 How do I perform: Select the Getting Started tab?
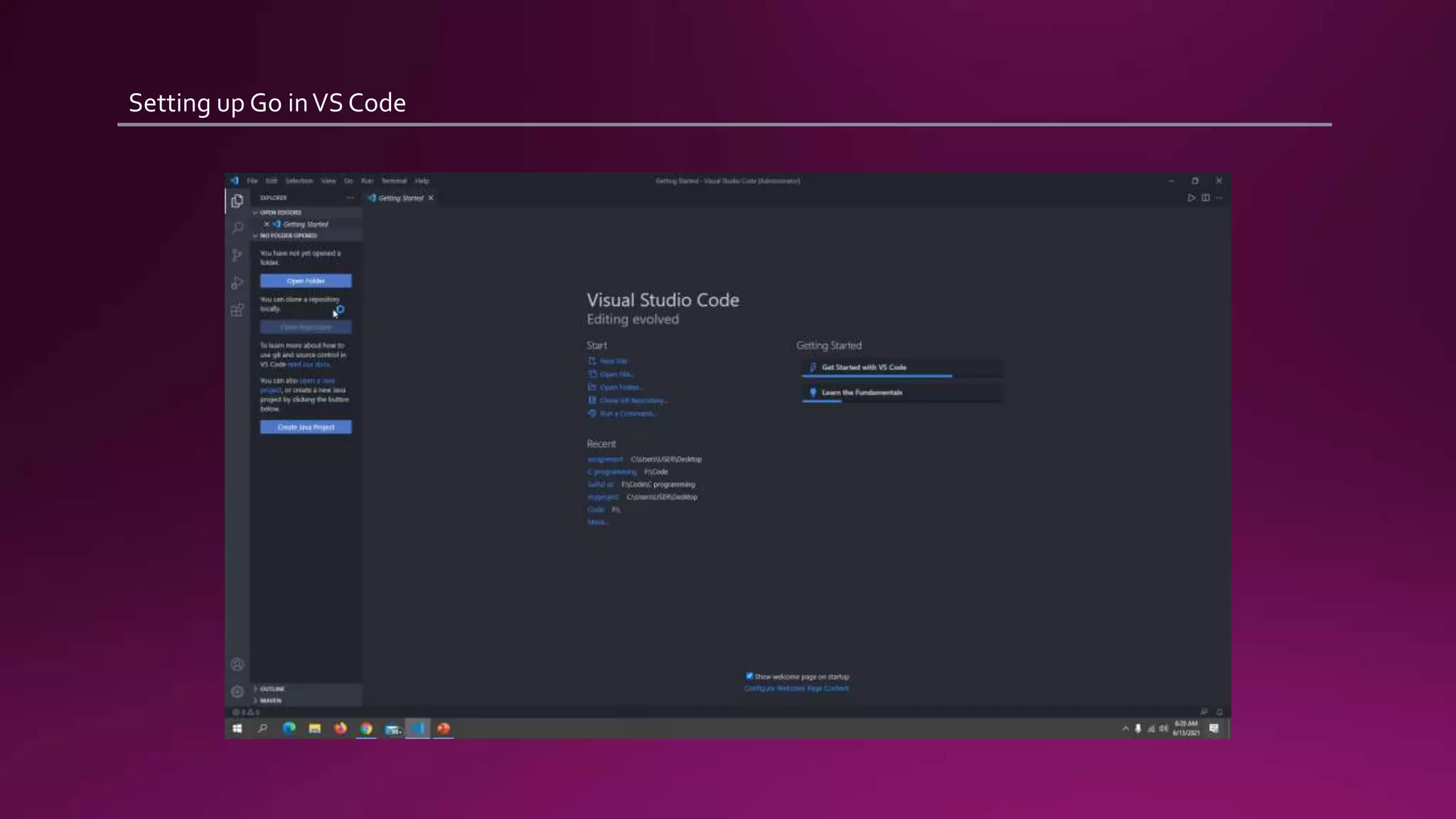[401, 198]
